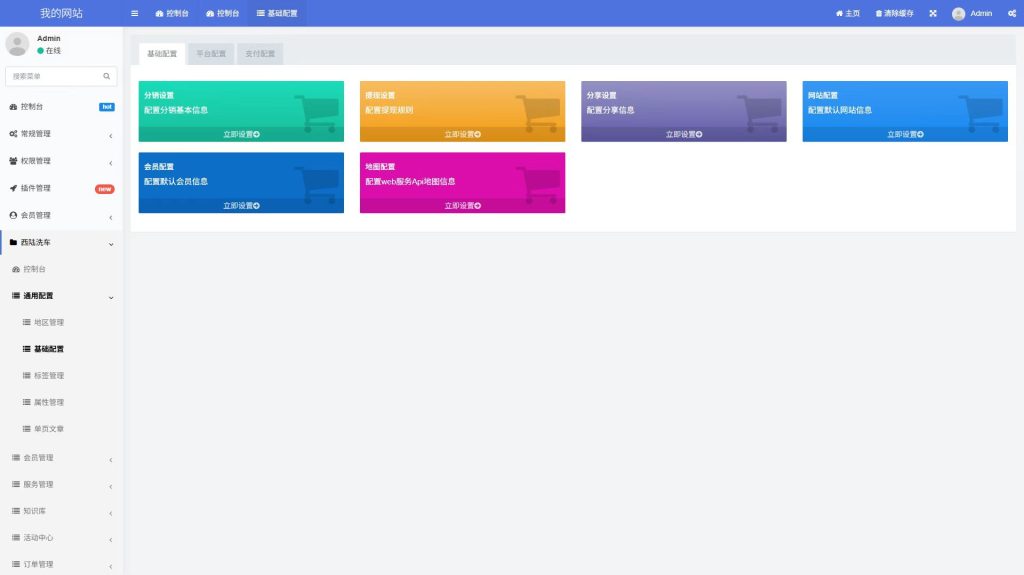1024x575 pixels.
Task: Click the search magnifier icon in sidebar
Action: pyautogui.click(x=106, y=76)
